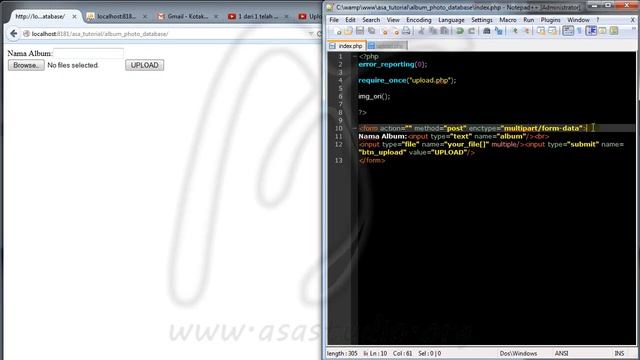This screenshot has height=360, width=640.
Task: Select the localhost:818... browser tab
Action: coord(116,16)
